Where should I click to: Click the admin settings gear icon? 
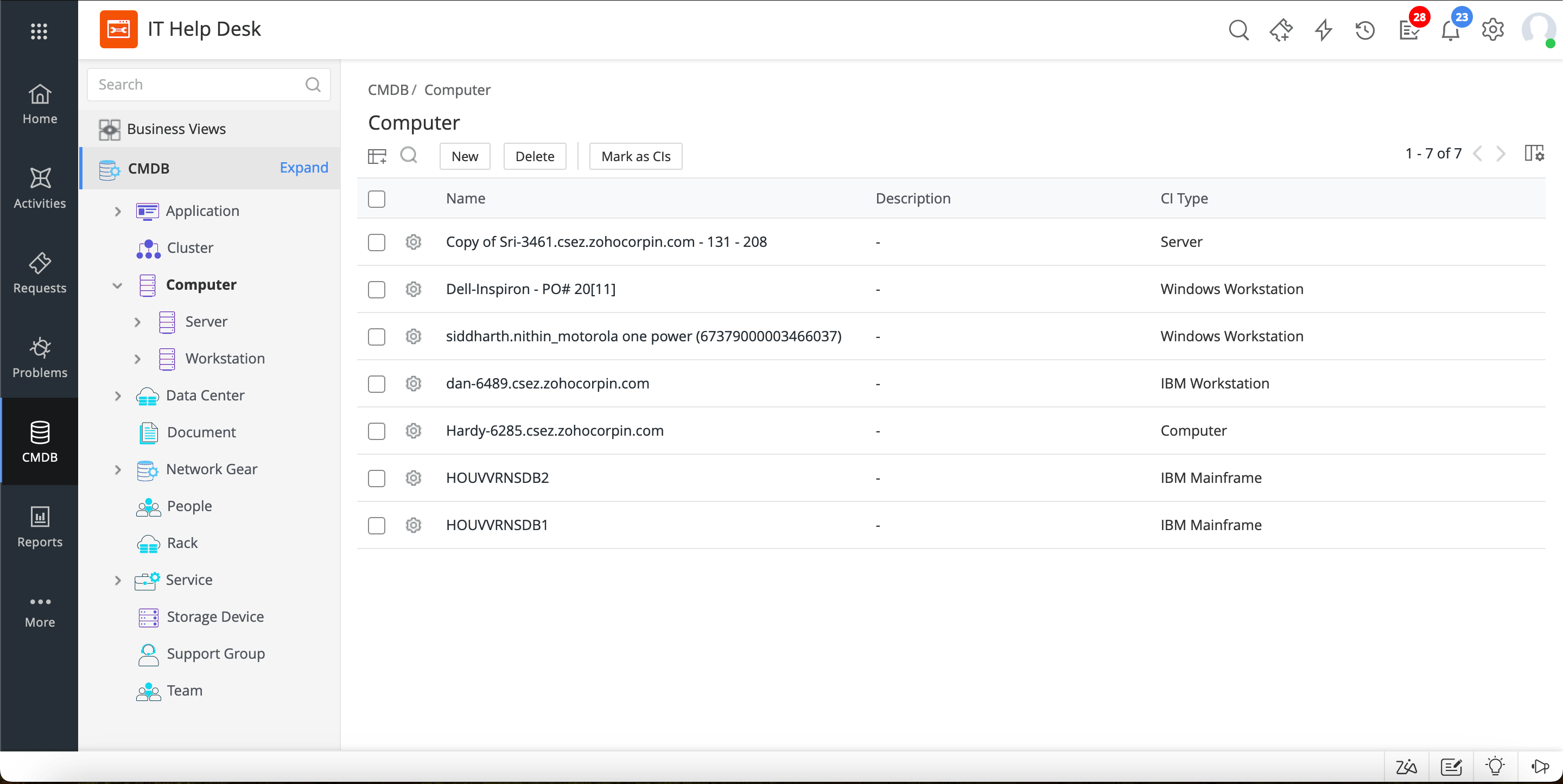[1492, 30]
